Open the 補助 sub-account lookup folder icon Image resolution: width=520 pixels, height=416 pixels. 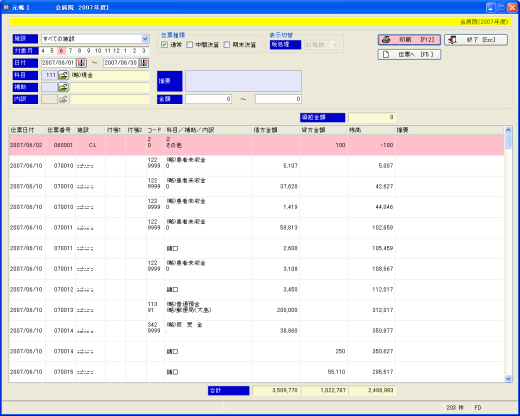pos(63,87)
